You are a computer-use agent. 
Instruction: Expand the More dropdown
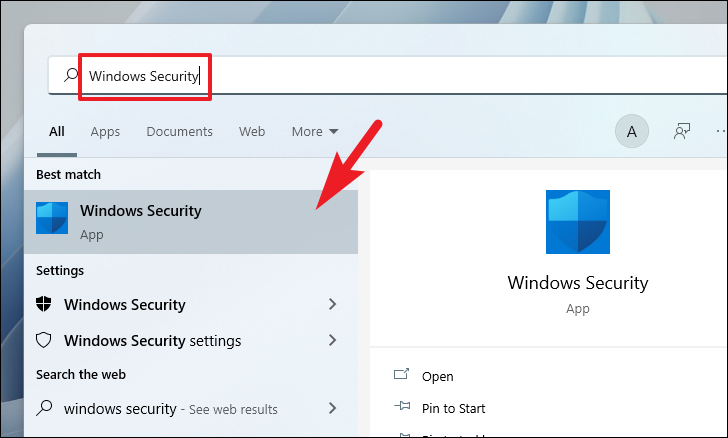pyautogui.click(x=315, y=132)
